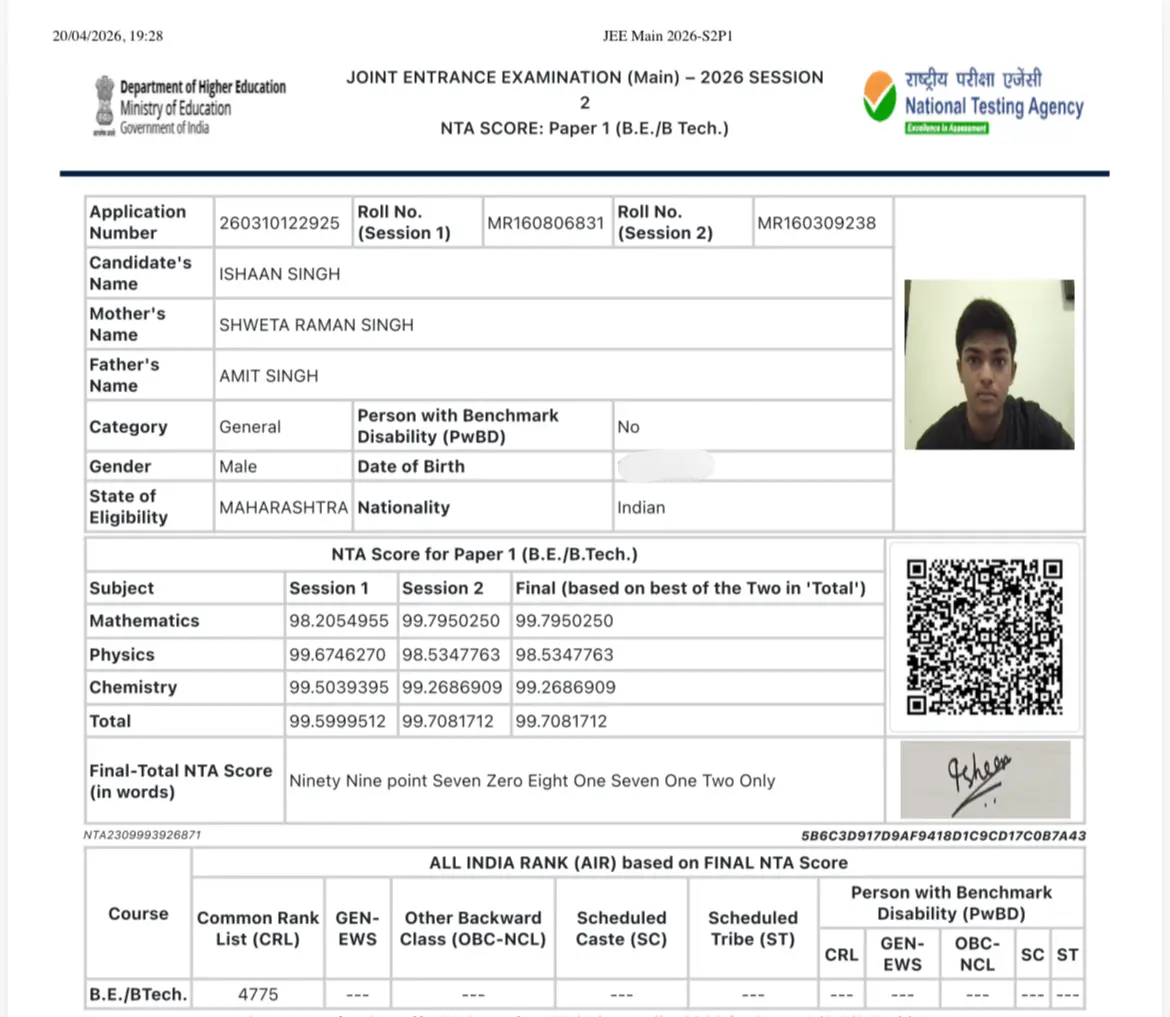Click Common Rank List (CRL) header

[257, 928]
